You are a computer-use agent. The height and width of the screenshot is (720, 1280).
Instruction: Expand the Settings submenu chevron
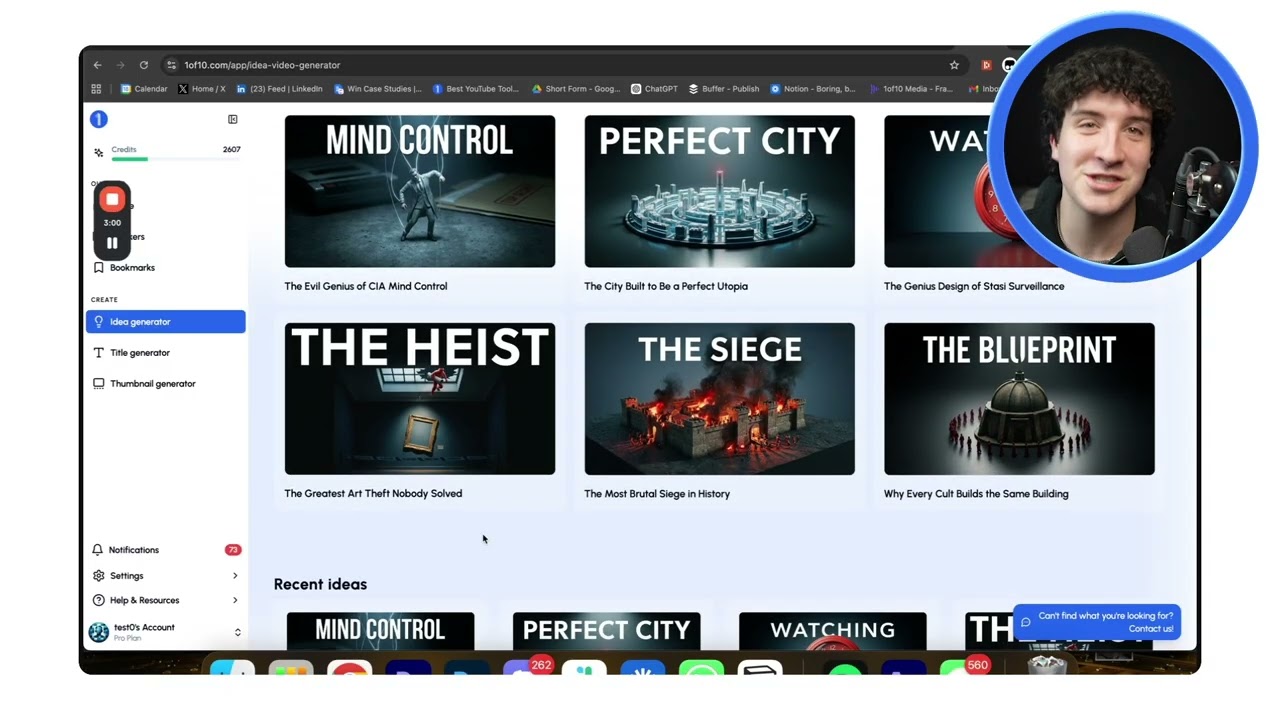coord(235,576)
